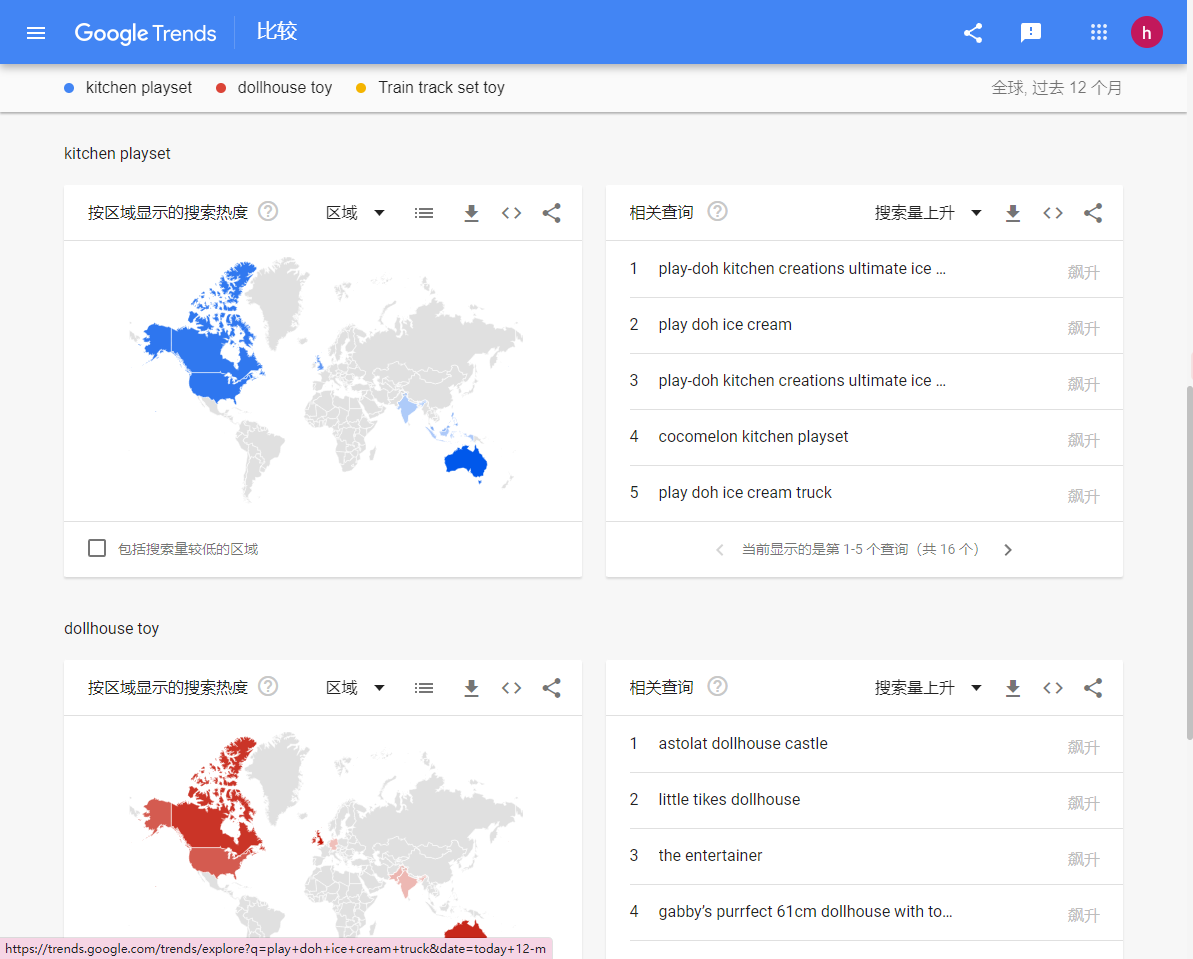The image size is (1193, 959).
Task: Download kitchen playset related queries CSV
Action: coord(1013,213)
